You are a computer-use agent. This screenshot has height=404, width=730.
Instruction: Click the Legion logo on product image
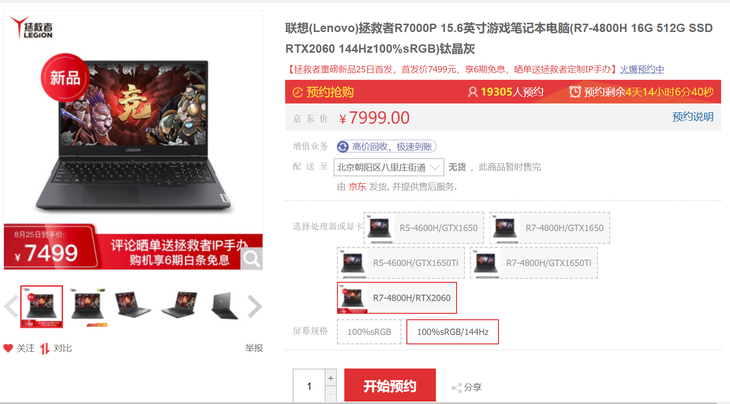pos(32,28)
